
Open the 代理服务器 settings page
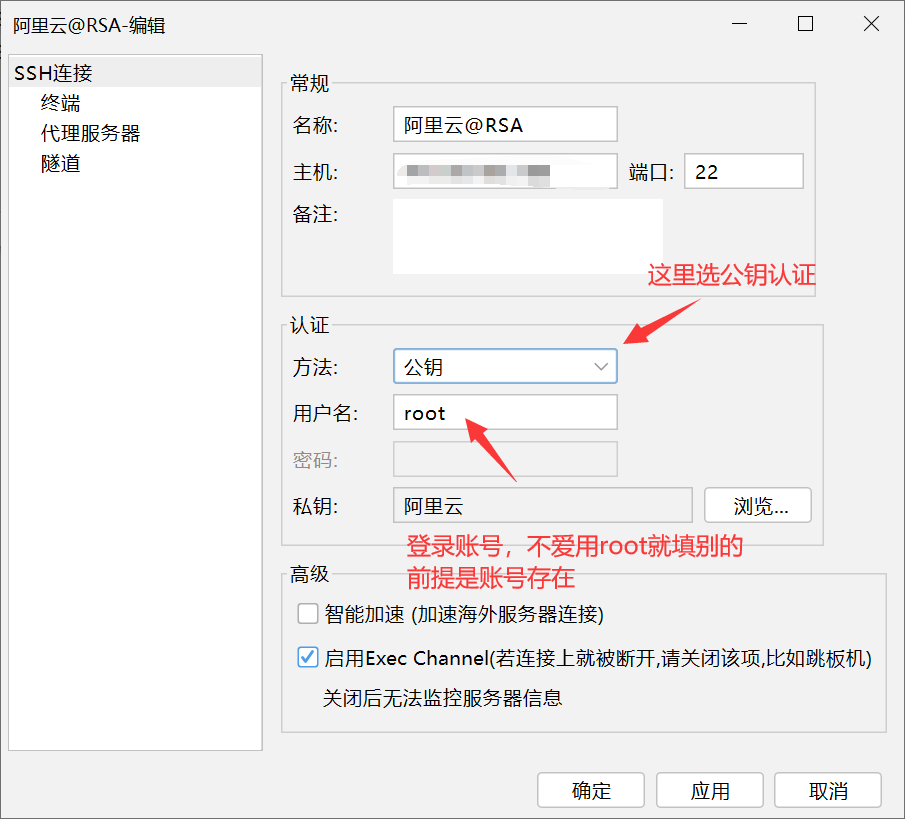90,133
